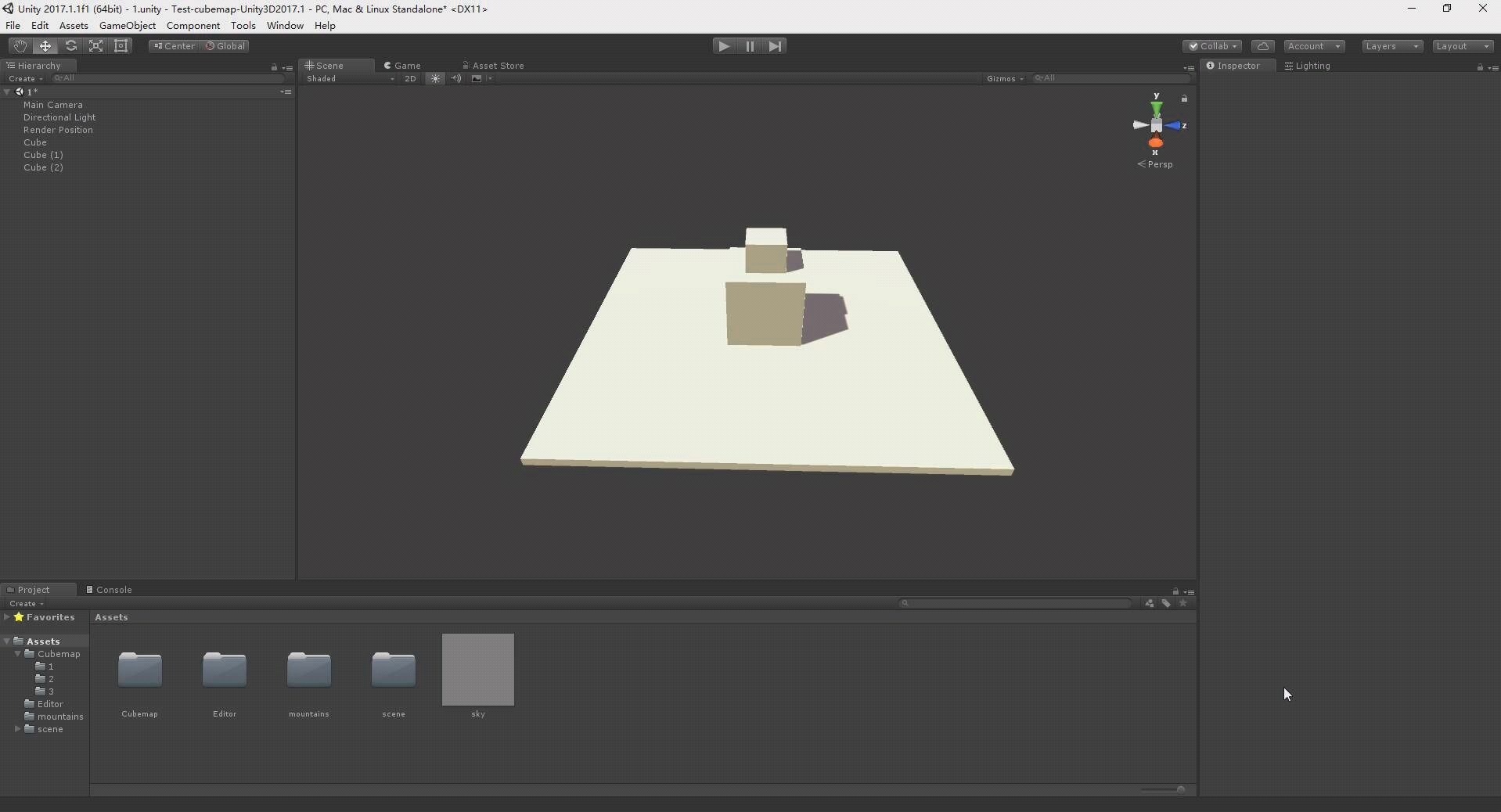Switch handle orientation with Global button

point(225,45)
